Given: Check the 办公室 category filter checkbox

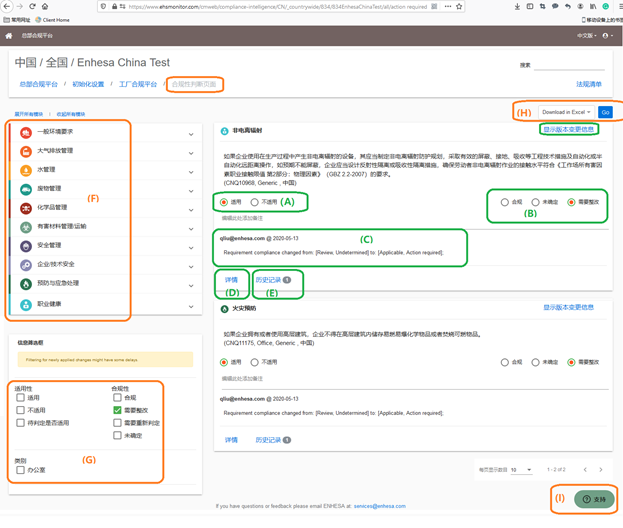Looking at the screenshot, I should [20, 470].
